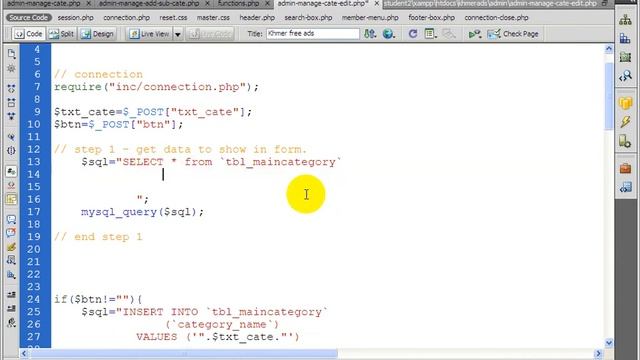The height and width of the screenshot is (360, 640).
Task: Open Live View options dropdown arrow
Action: [x=178, y=34]
